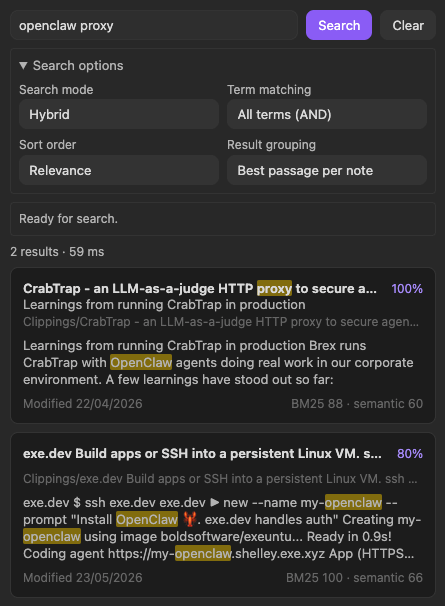The height and width of the screenshot is (606, 445).
Task: Open the Search mode Hybrid dropdown
Action: [x=119, y=114]
